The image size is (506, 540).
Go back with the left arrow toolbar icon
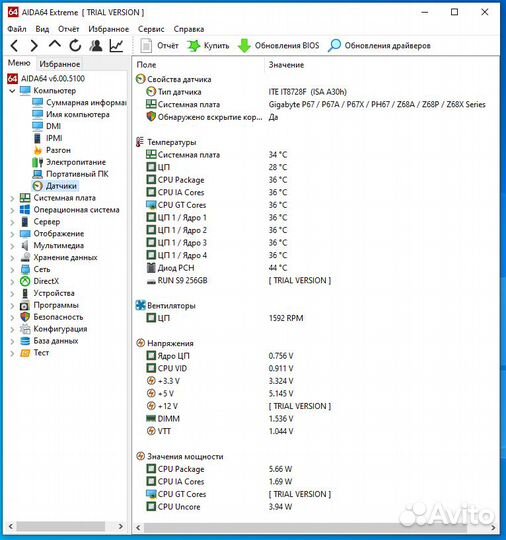click(x=14, y=45)
